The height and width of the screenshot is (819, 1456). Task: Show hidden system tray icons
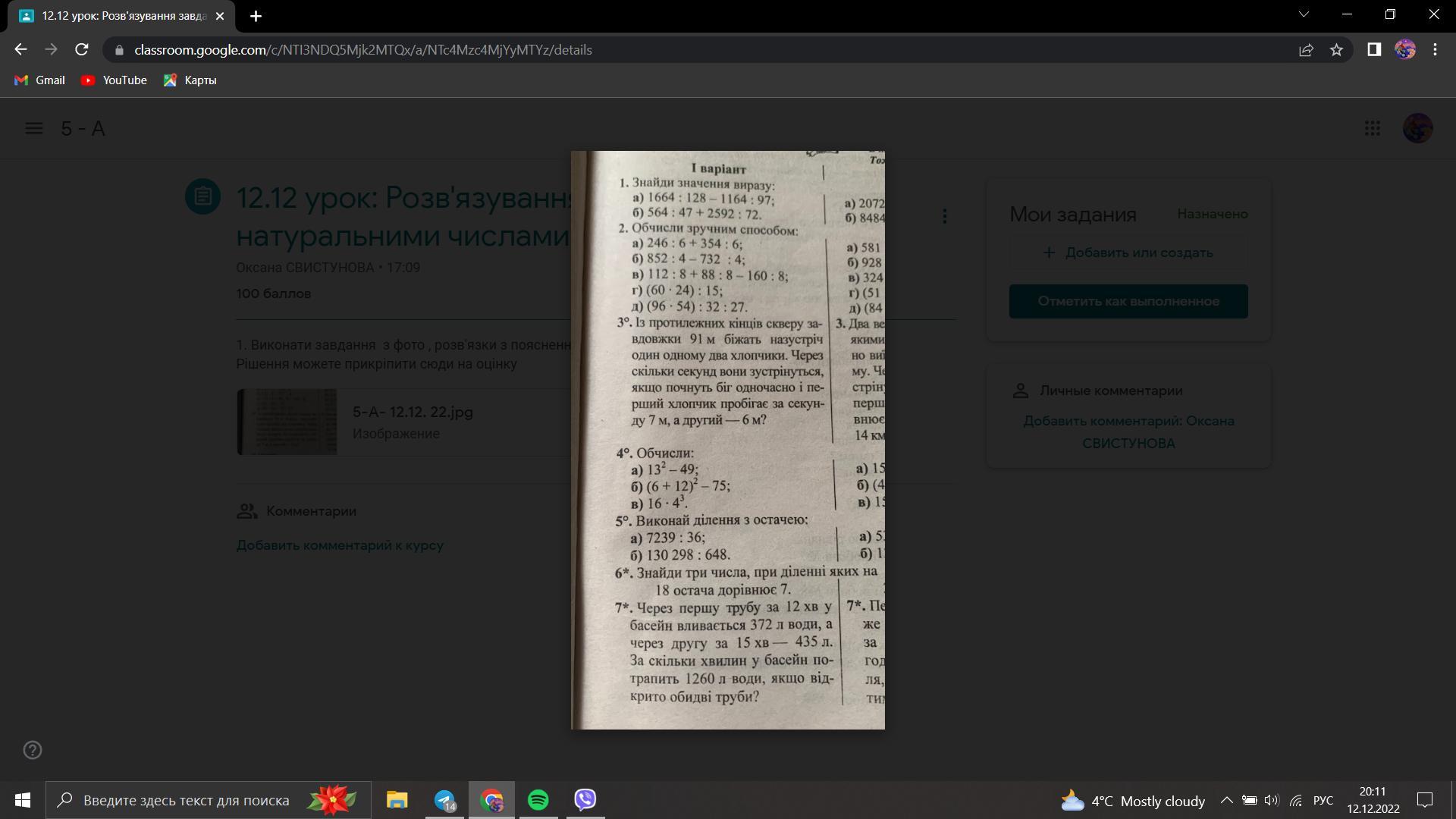pos(1226,800)
